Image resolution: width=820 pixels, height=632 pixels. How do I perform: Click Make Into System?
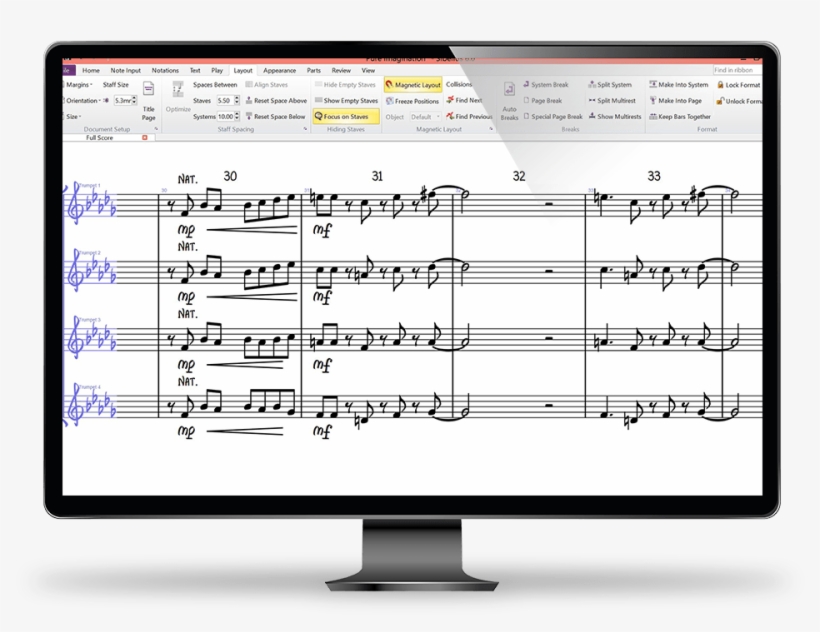679,85
